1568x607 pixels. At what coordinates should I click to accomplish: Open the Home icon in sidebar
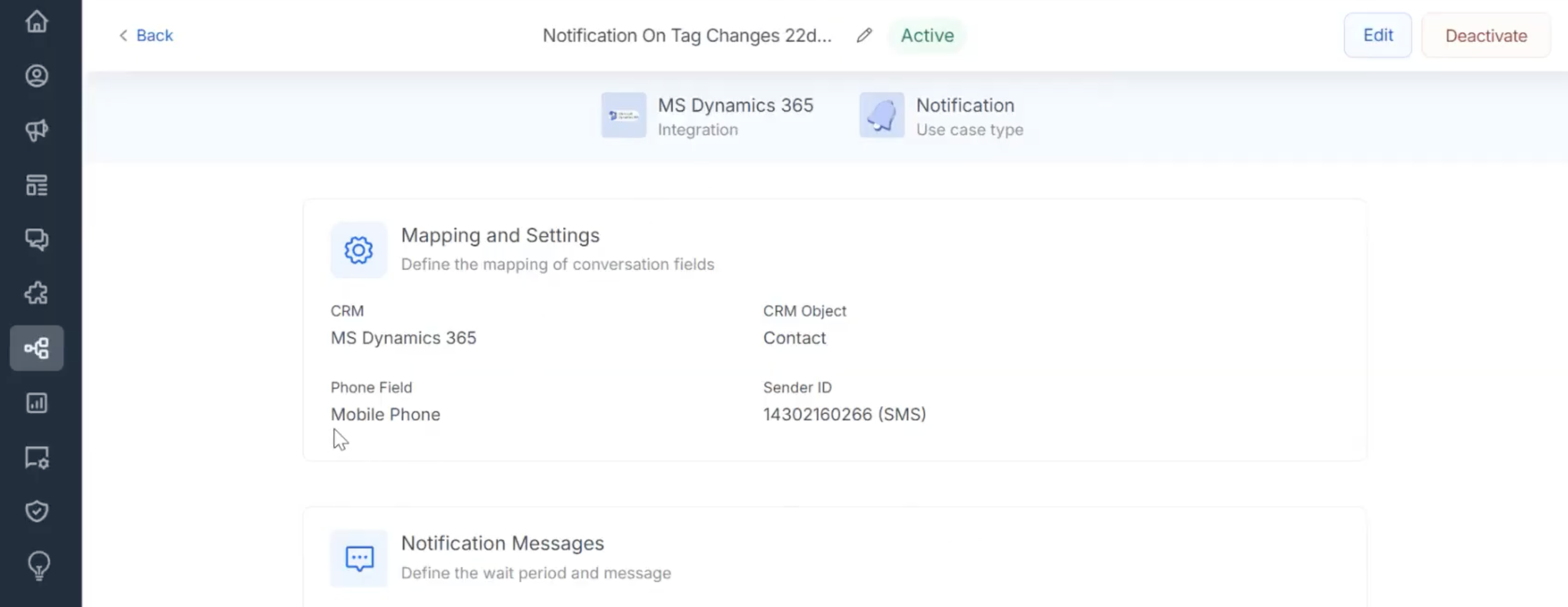tap(37, 22)
